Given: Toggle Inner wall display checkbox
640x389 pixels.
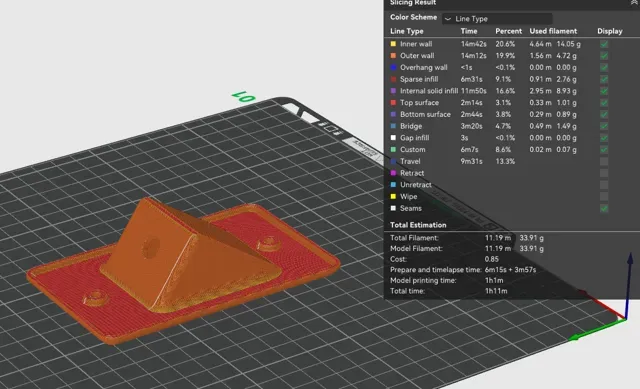Looking at the screenshot, I should pos(604,44).
